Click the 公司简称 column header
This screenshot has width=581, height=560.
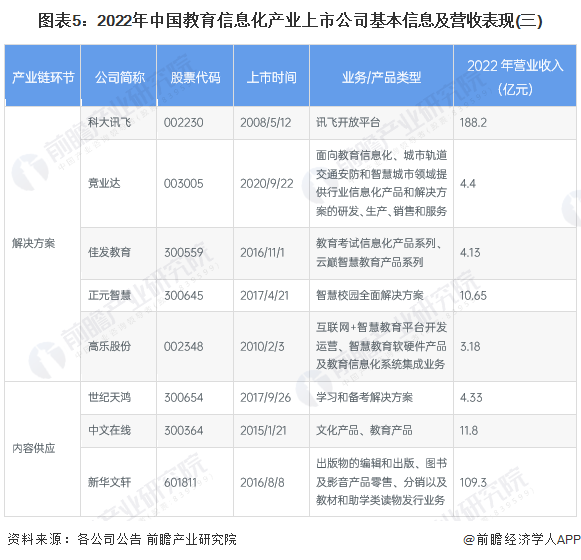pyautogui.click(x=119, y=76)
